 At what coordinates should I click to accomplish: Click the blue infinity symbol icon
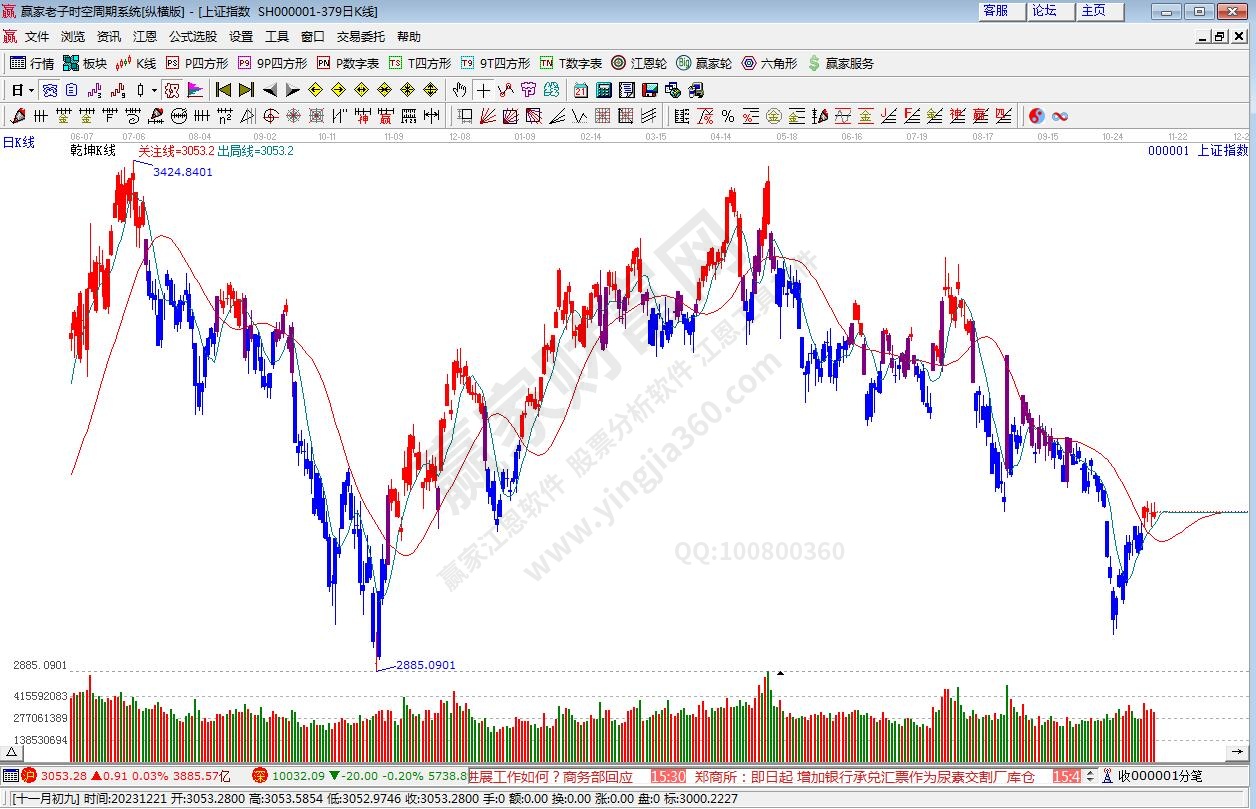tap(1060, 116)
